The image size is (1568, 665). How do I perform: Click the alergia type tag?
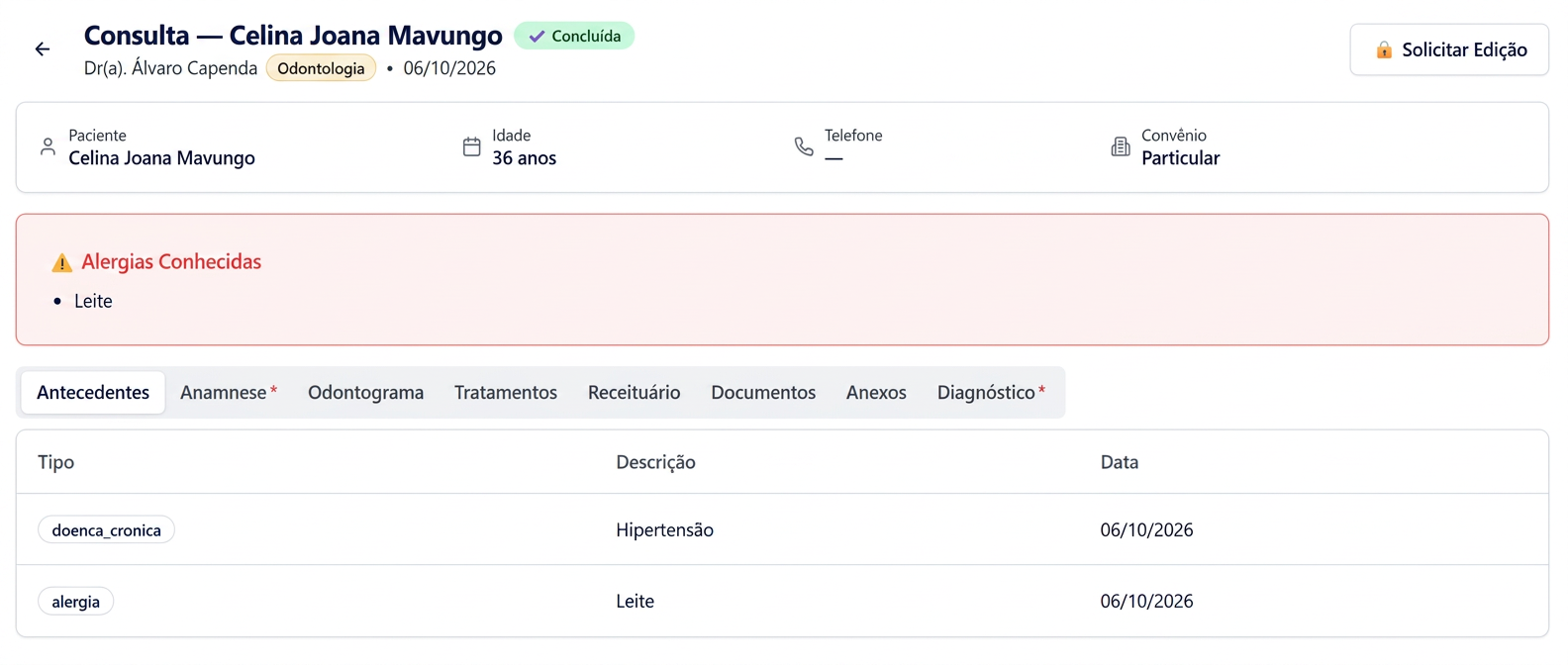pos(76,602)
